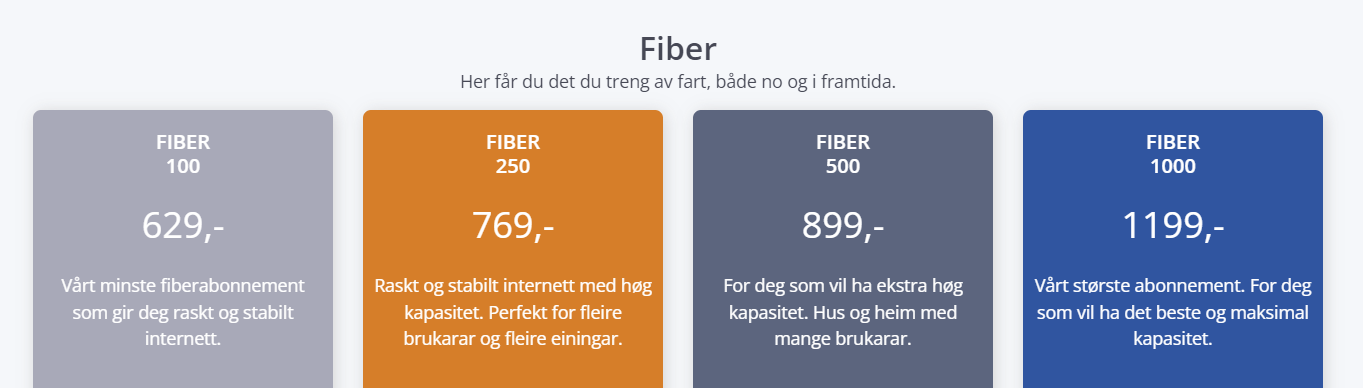1363x388 pixels.
Task: Click the 769,- price
Action: tap(513, 226)
